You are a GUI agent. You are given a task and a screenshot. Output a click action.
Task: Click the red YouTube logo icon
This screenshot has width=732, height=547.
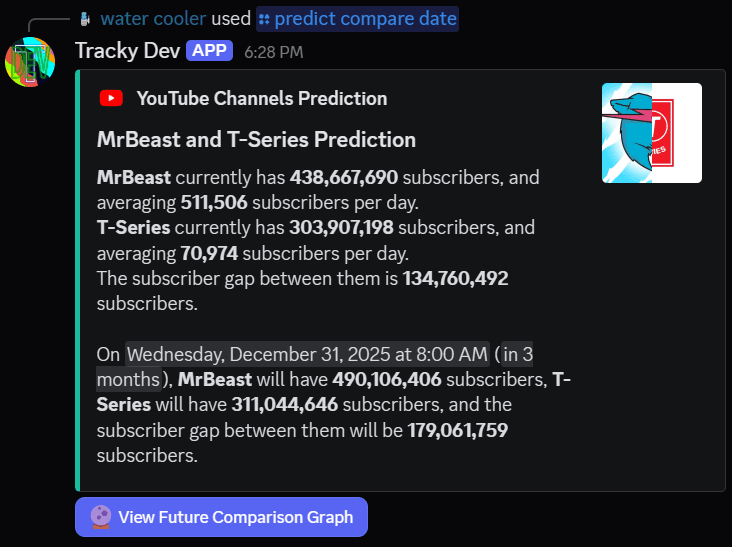coord(111,98)
